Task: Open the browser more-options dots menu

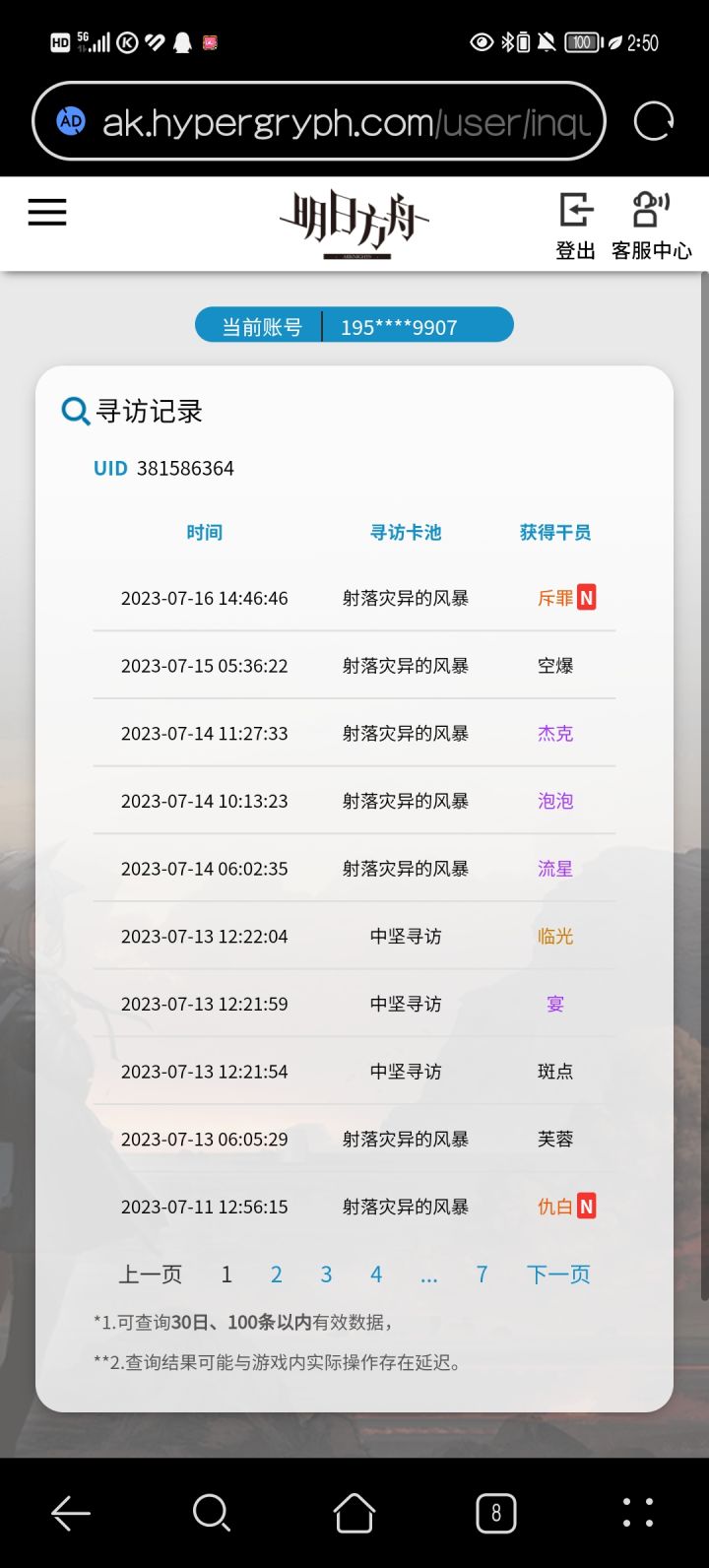Action: click(x=638, y=1513)
